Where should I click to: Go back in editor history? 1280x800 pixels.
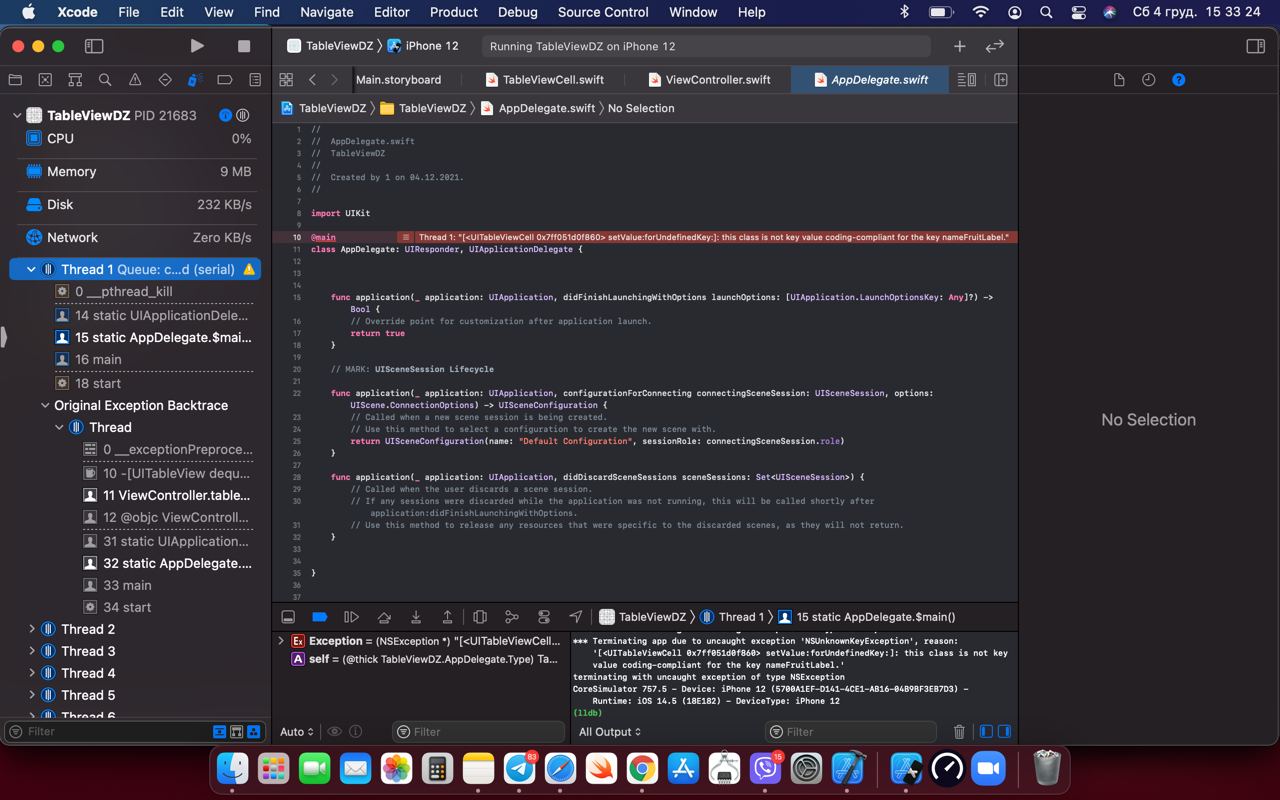coord(312,80)
